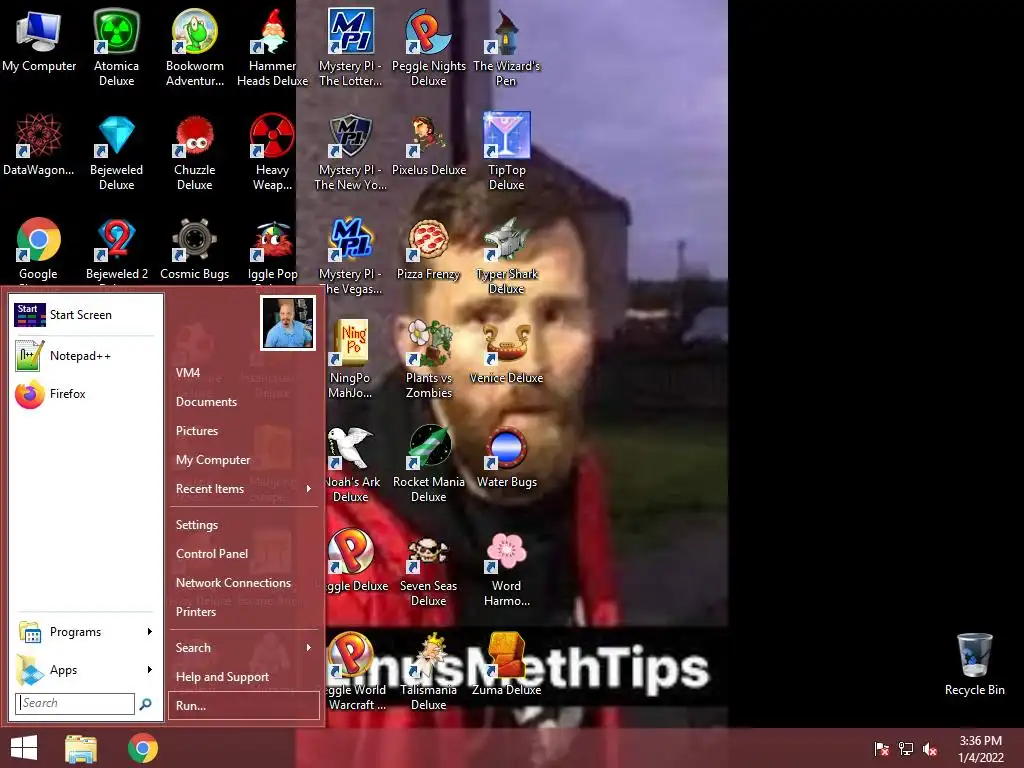Open Water Bugs desktop icon

pyautogui.click(x=506, y=457)
